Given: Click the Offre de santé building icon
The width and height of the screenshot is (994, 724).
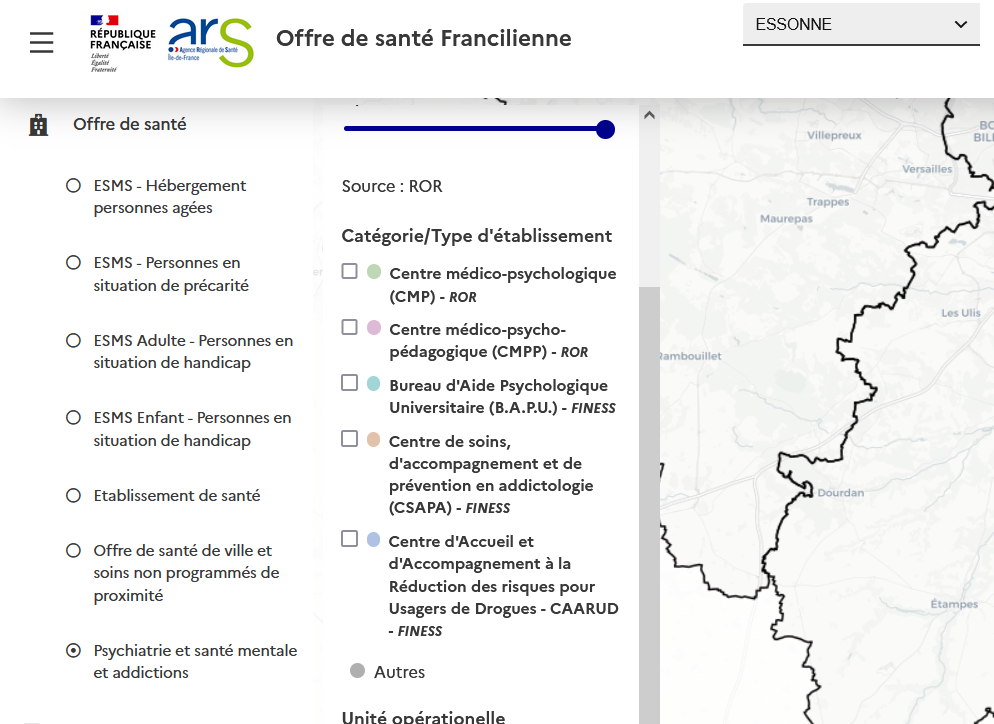Looking at the screenshot, I should point(39,125).
